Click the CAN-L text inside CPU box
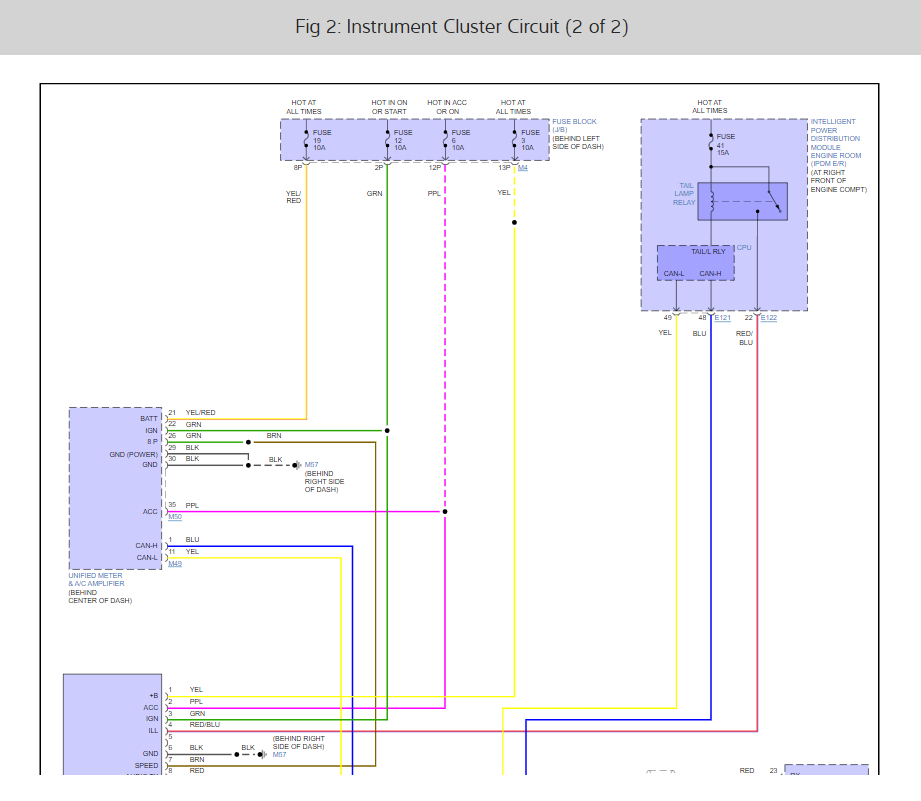The image size is (921, 801). [x=674, y=274]
